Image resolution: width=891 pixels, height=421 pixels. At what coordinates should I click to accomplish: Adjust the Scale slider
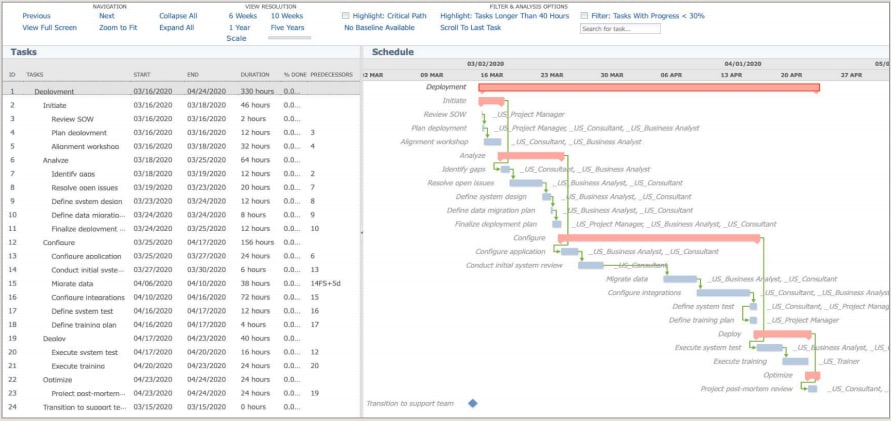pyautogui.click(x=289, y=38)
